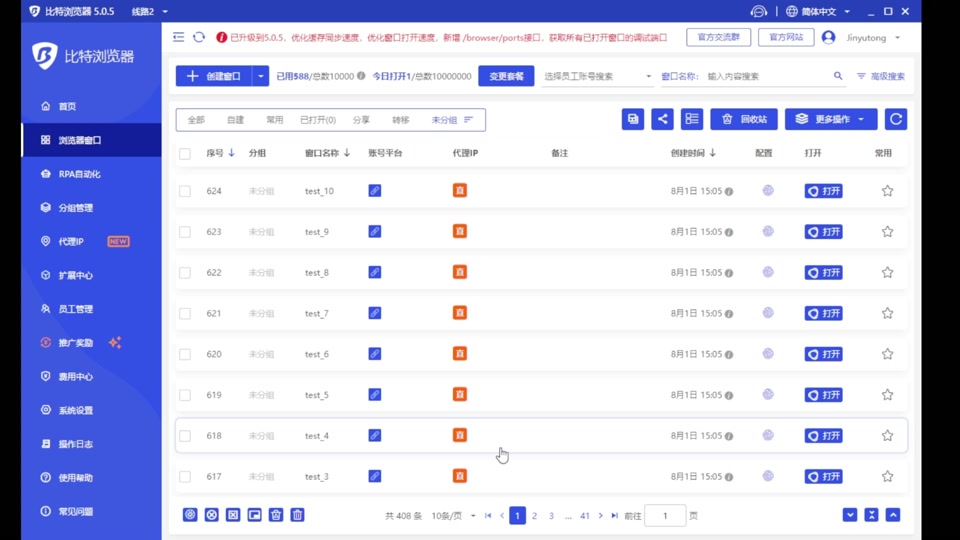Screen dimensions: 960x540
Task: Click the orange proxy icon for test_4
Action: (x=460, y=435)
